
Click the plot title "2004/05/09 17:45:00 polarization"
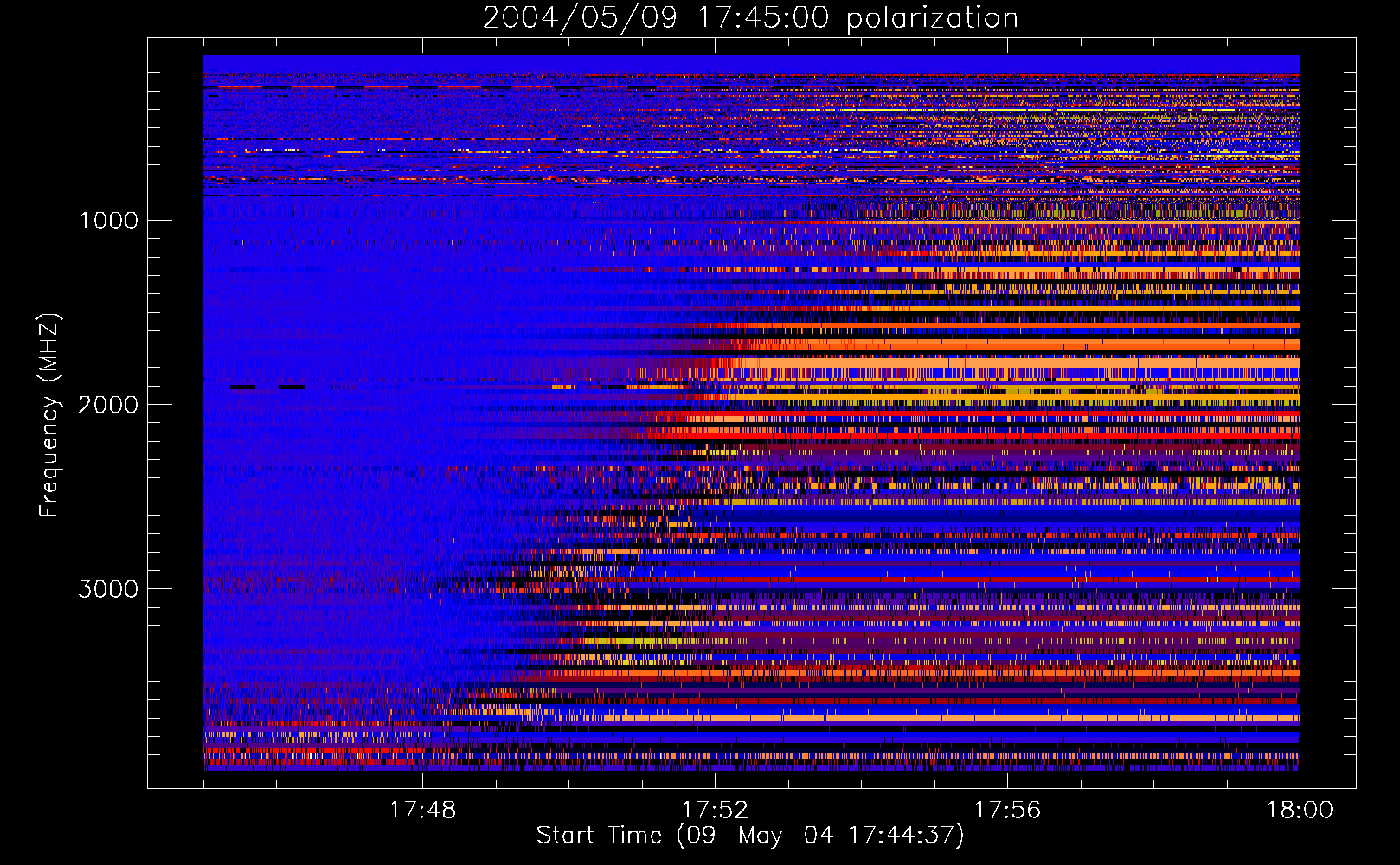tap(750, 18)
